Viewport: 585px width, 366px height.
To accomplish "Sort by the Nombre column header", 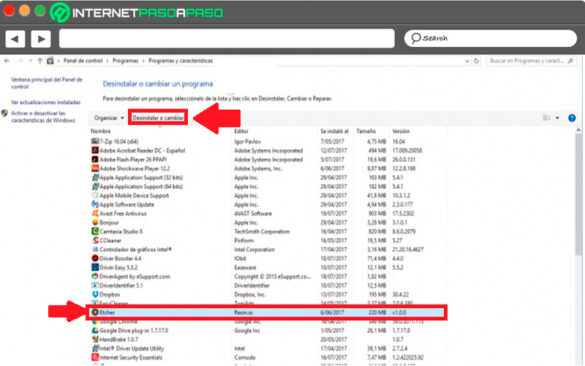I will click(101, 131).
